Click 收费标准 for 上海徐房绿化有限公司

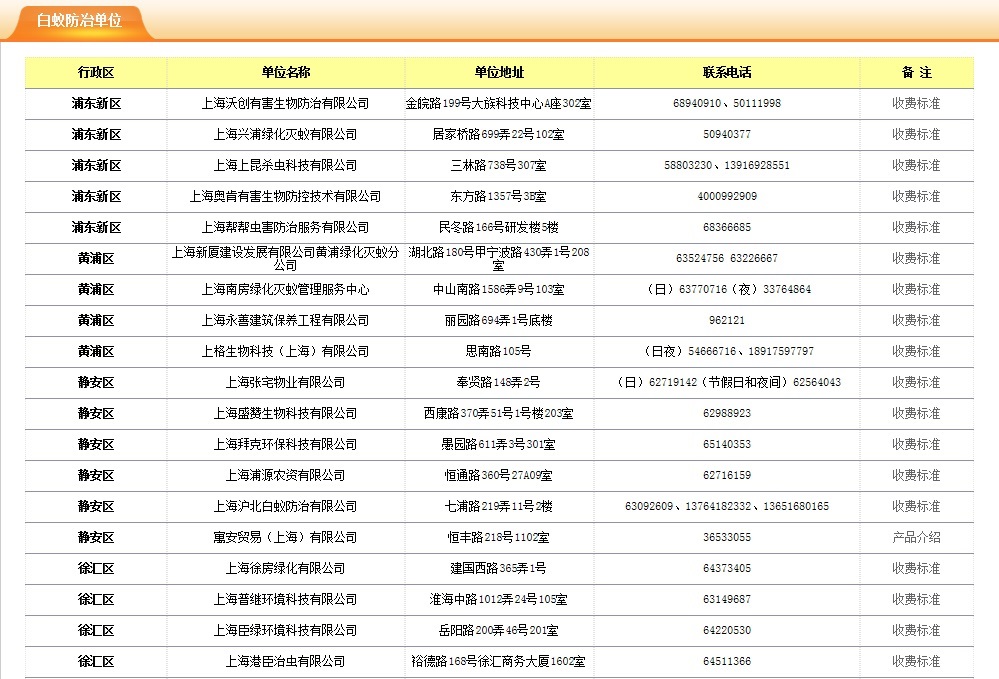(x=916, y=568)
